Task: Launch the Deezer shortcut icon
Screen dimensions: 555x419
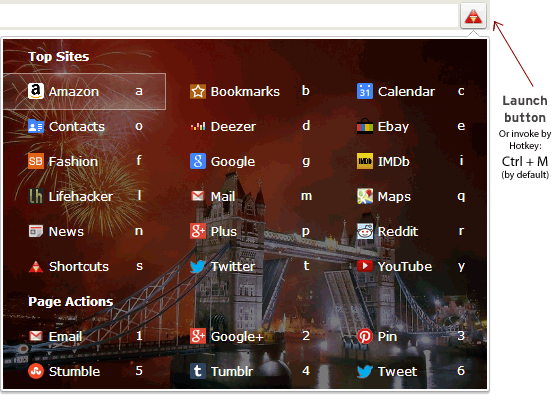Action: click(198, 126)
